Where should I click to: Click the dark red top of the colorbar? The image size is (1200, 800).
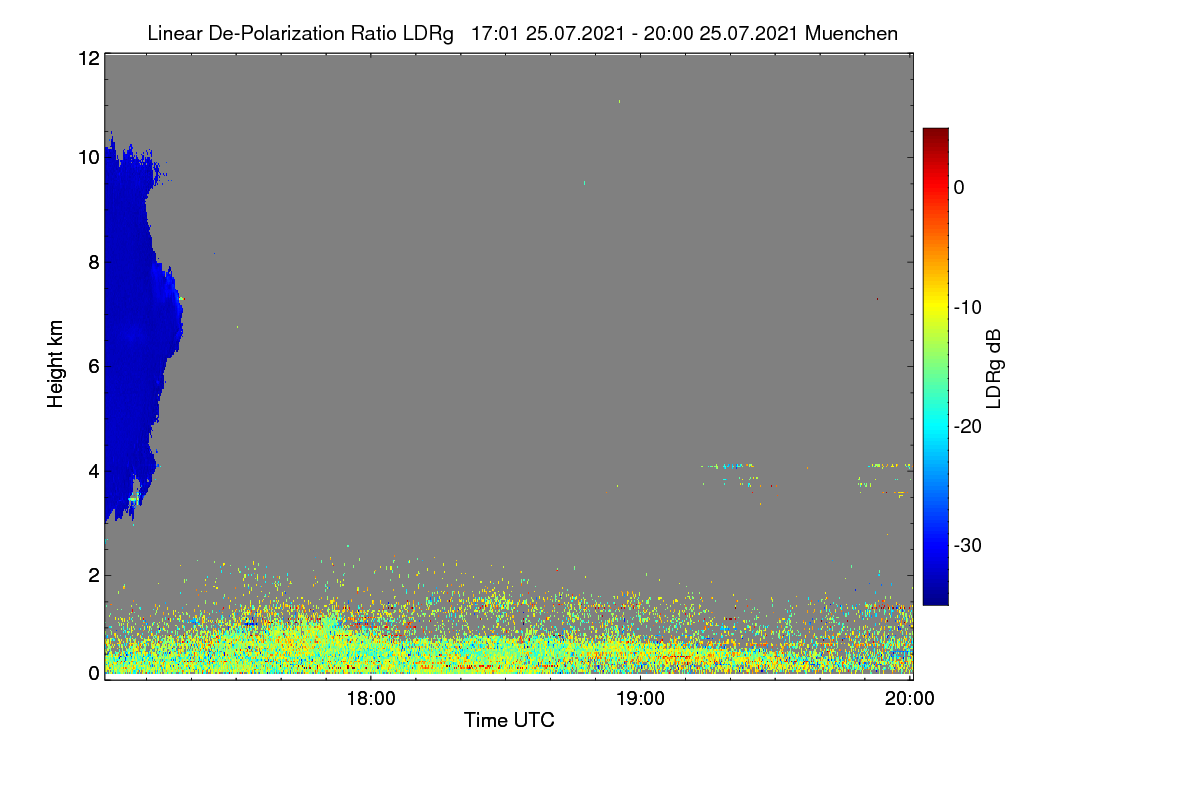(x=935, y=135)
